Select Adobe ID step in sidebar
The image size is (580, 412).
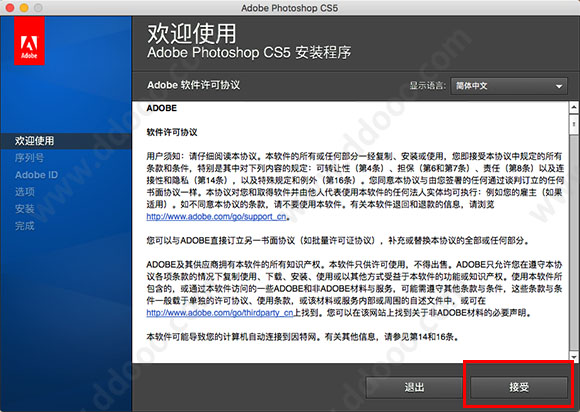tap(36, 175)
